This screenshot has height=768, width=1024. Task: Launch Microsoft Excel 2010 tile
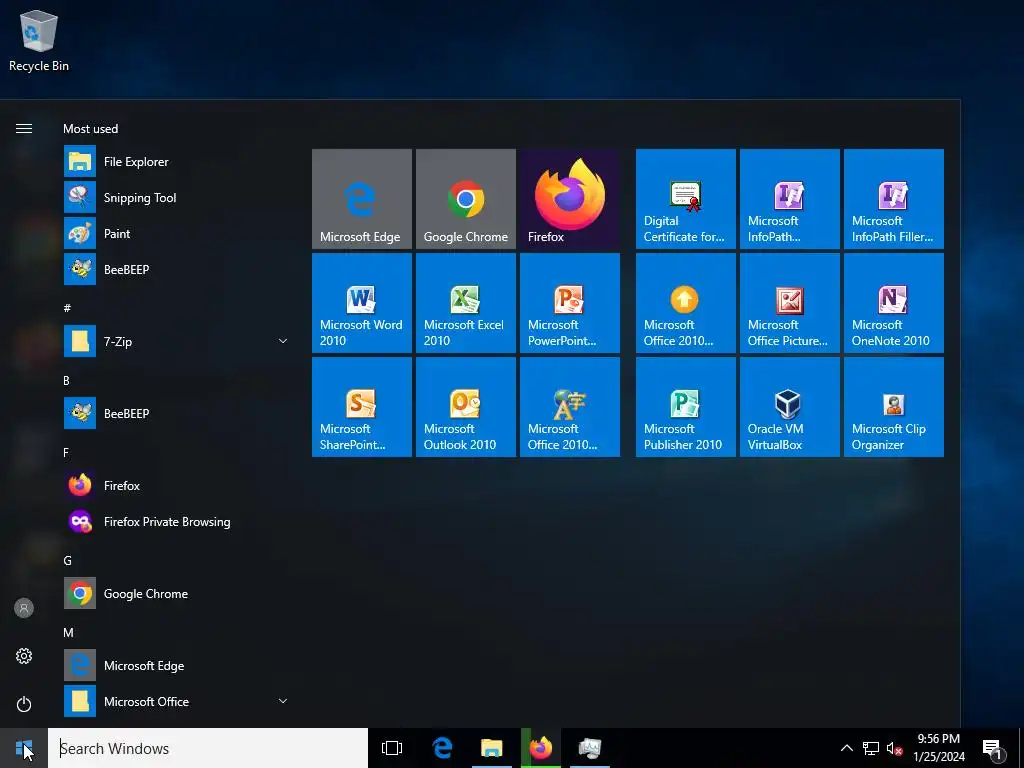coord(466,303)
